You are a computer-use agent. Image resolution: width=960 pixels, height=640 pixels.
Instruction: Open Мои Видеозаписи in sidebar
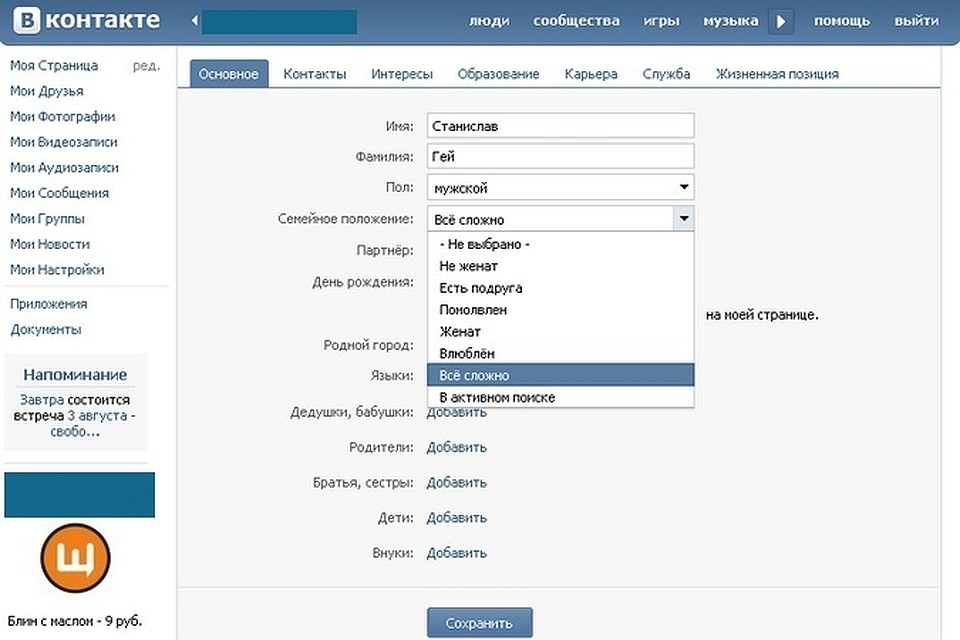(64, 142)
